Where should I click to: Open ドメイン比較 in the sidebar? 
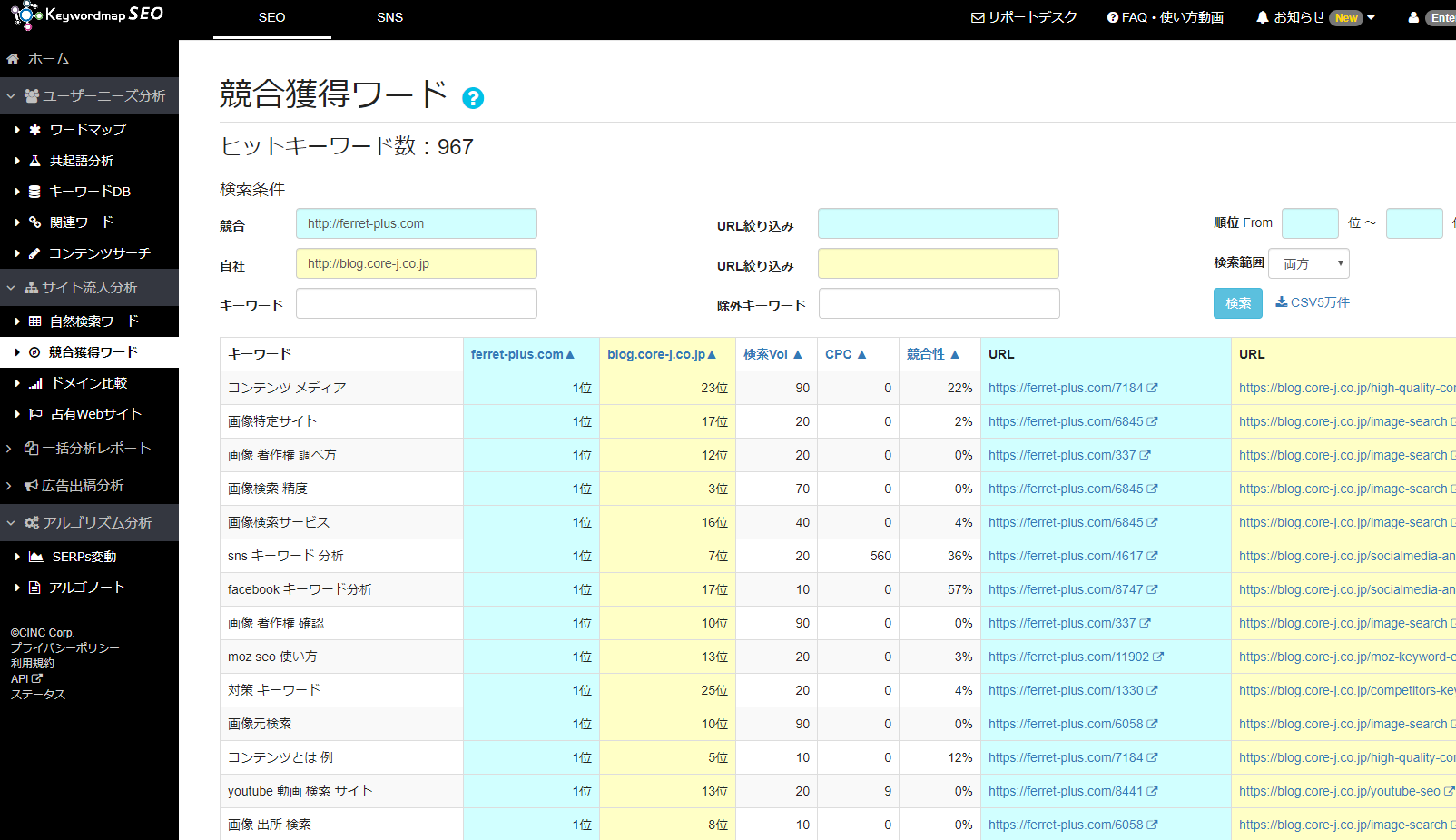tap(89, 383)
